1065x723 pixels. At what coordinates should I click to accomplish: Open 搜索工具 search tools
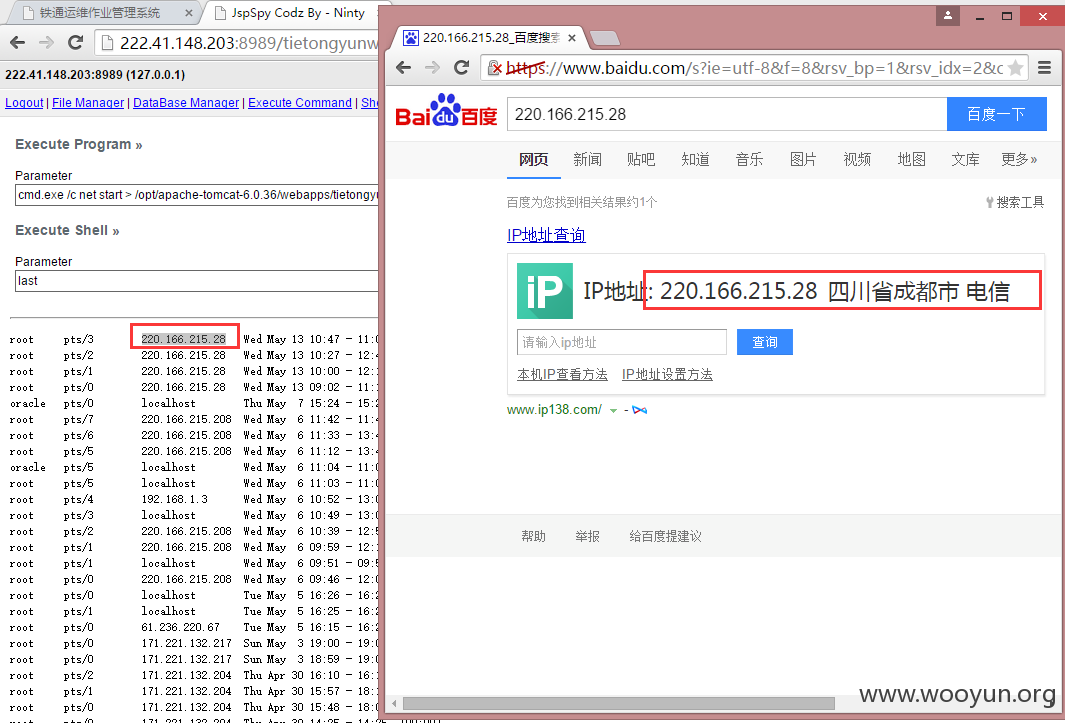pos(1015,202)
